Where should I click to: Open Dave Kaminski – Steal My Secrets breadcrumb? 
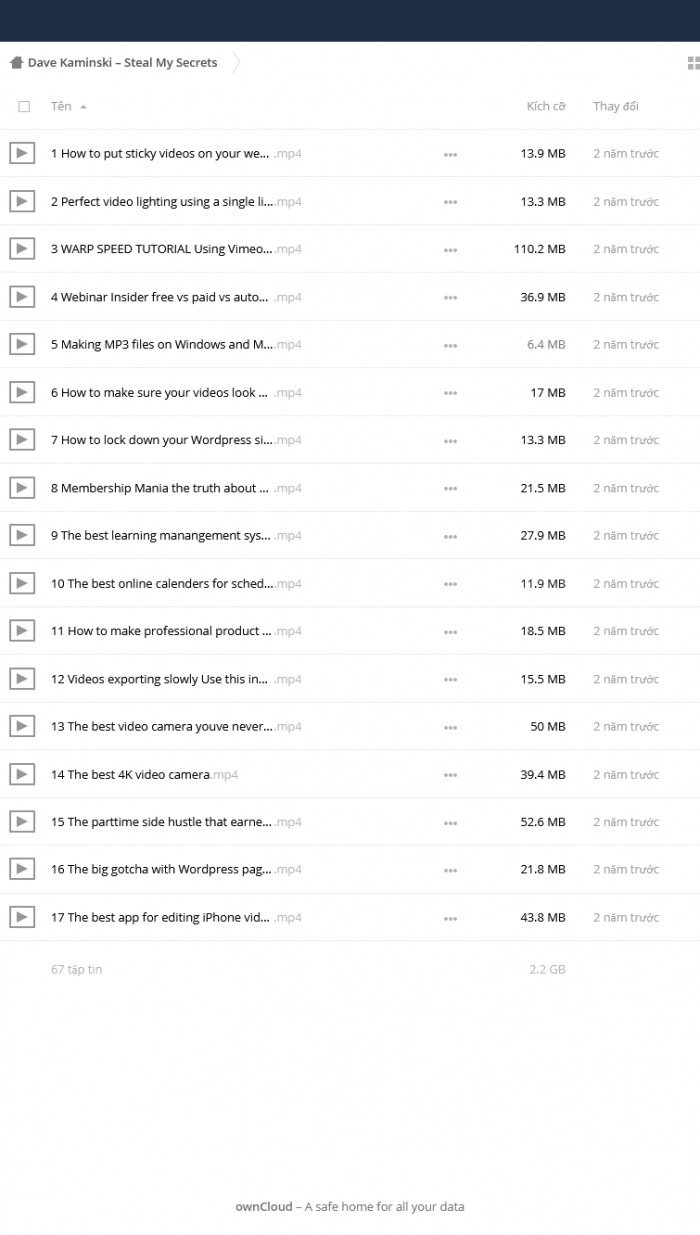pos(122,63)
